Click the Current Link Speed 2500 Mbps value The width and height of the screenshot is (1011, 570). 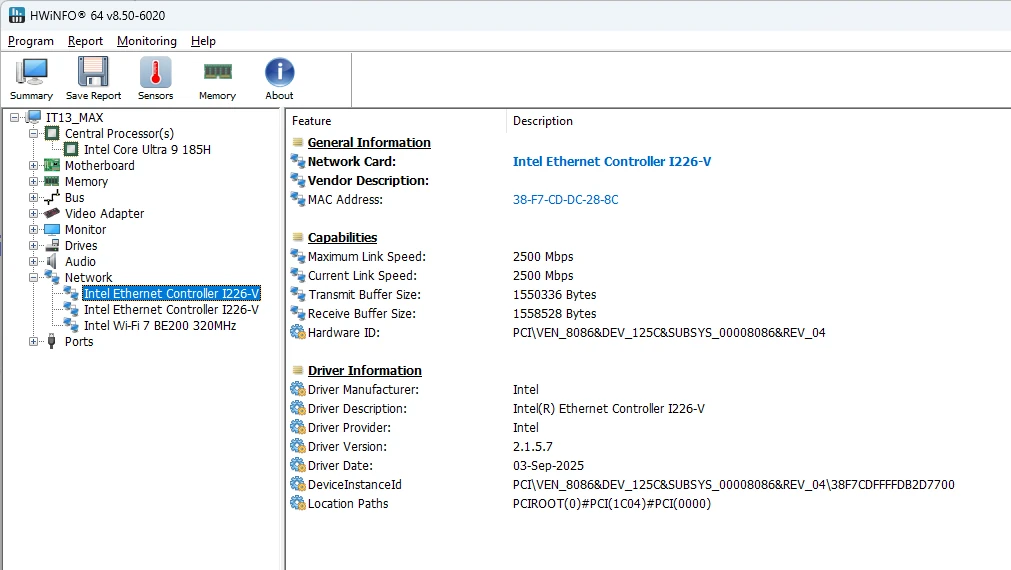[x=543, y=275]
